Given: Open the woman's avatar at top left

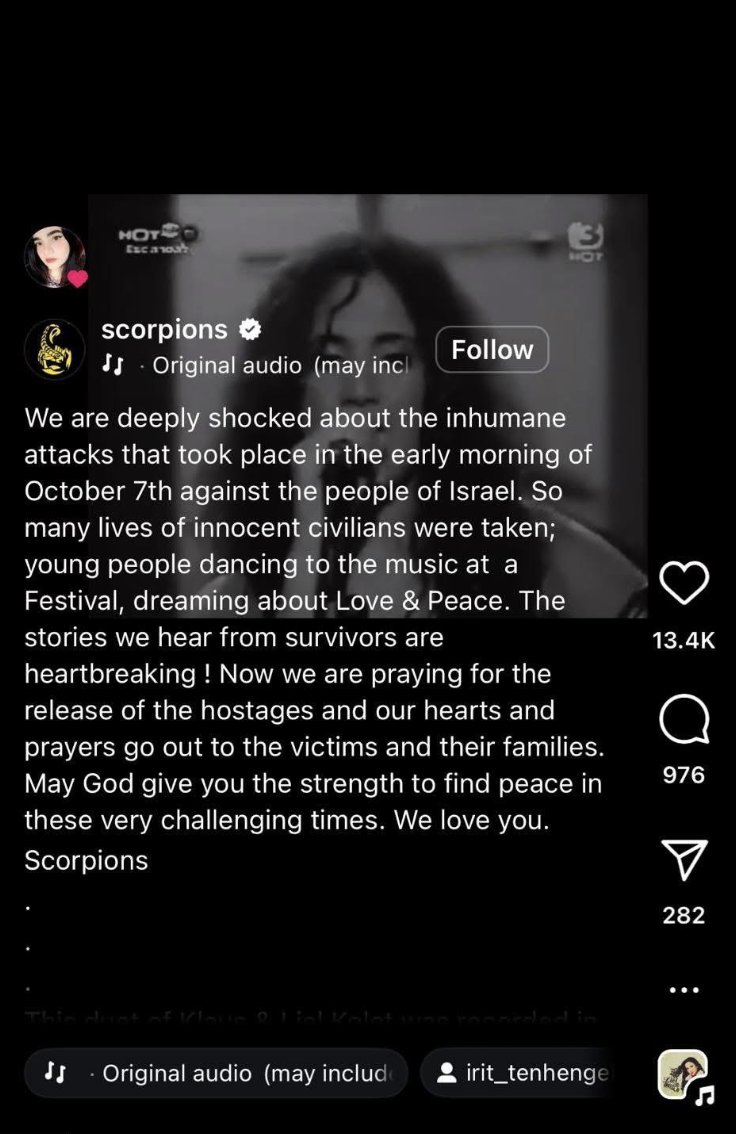Looking at the screenshot, I should [54, 257].
